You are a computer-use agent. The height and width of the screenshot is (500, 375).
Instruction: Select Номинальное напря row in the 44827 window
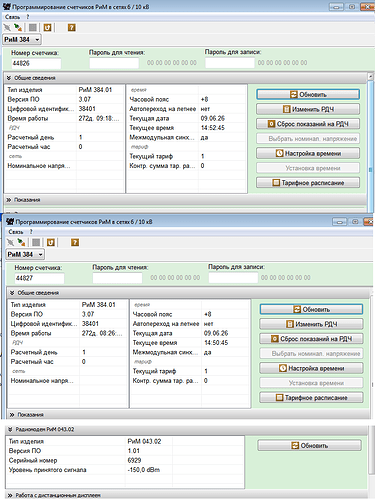click(x=69, y=381)
